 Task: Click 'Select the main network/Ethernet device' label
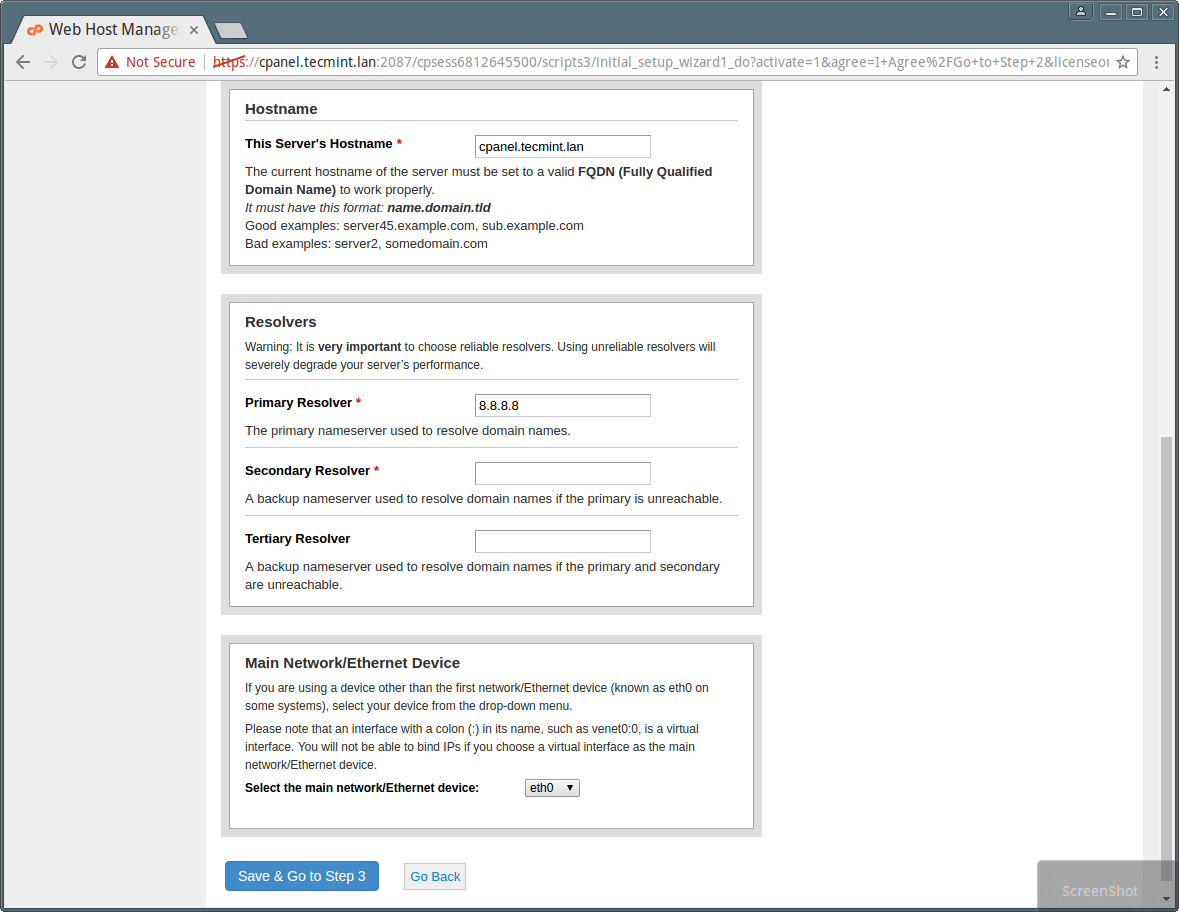point(362,788)
